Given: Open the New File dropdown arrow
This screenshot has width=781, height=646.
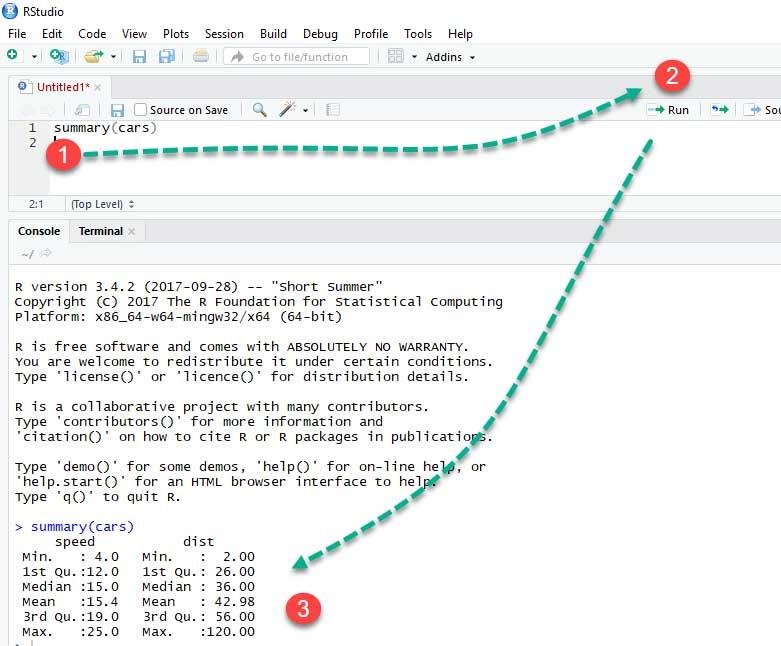Looking at the screenshot, I should point(34,57).
